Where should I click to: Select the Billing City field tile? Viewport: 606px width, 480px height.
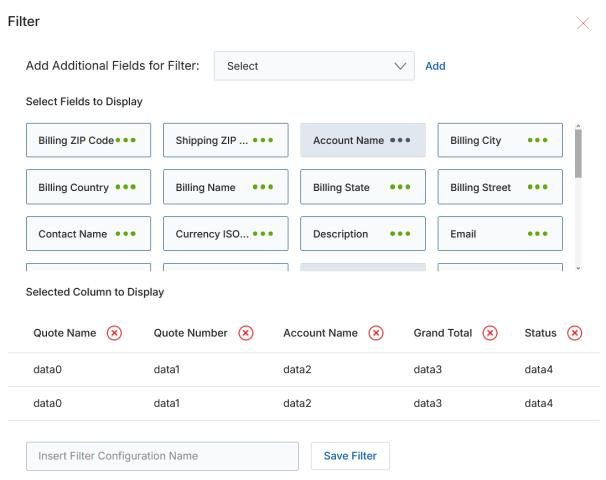click(500, 140)
